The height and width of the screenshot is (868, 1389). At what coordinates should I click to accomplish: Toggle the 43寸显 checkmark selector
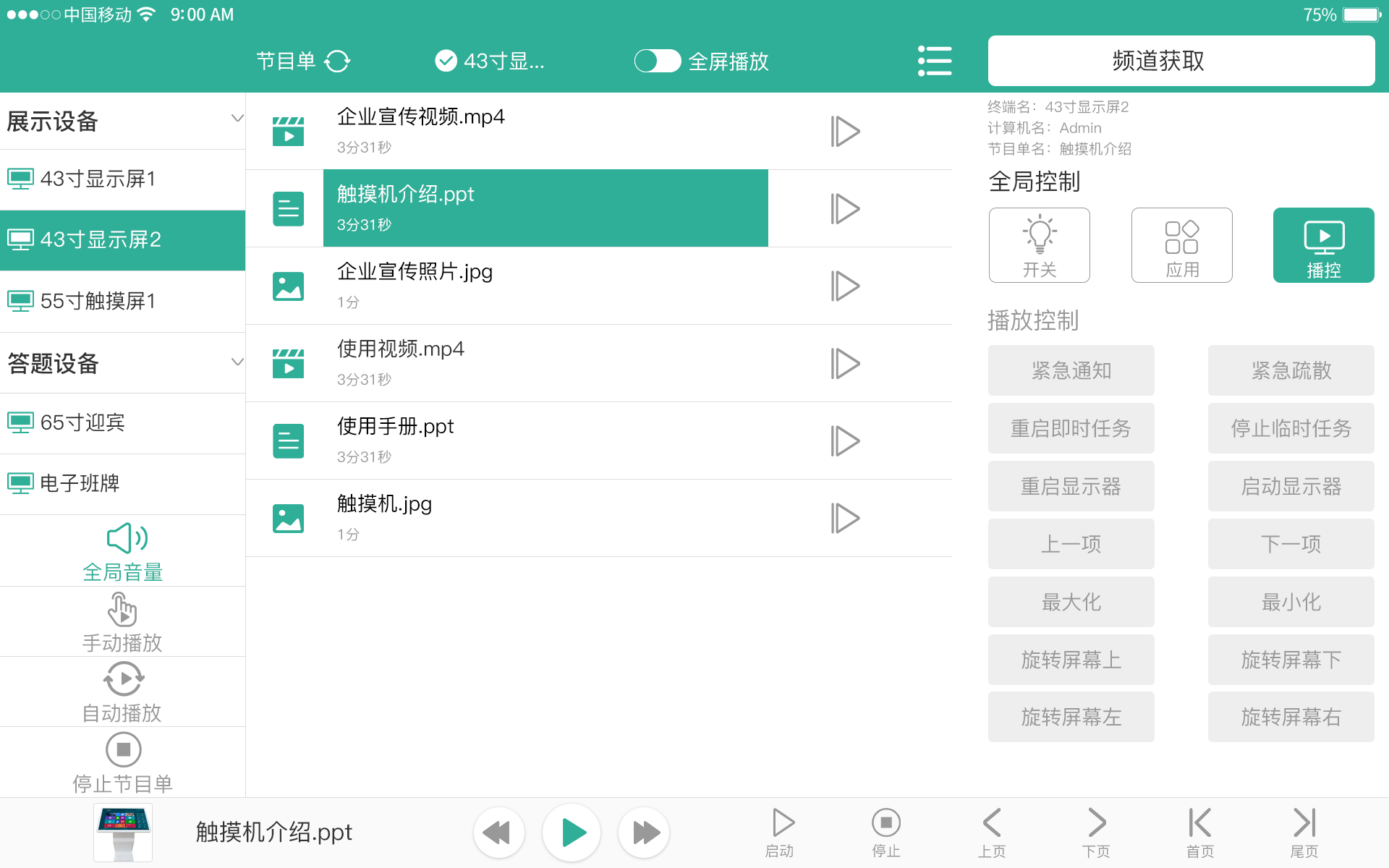[x=446, y=61]
